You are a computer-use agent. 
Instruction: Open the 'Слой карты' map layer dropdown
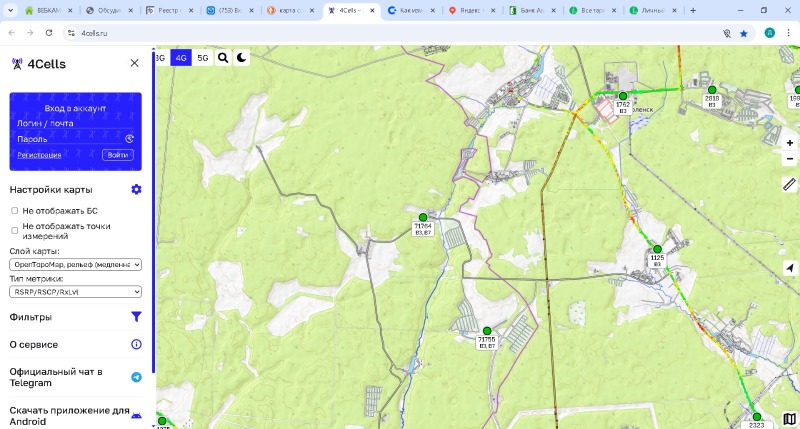[76, 264]
